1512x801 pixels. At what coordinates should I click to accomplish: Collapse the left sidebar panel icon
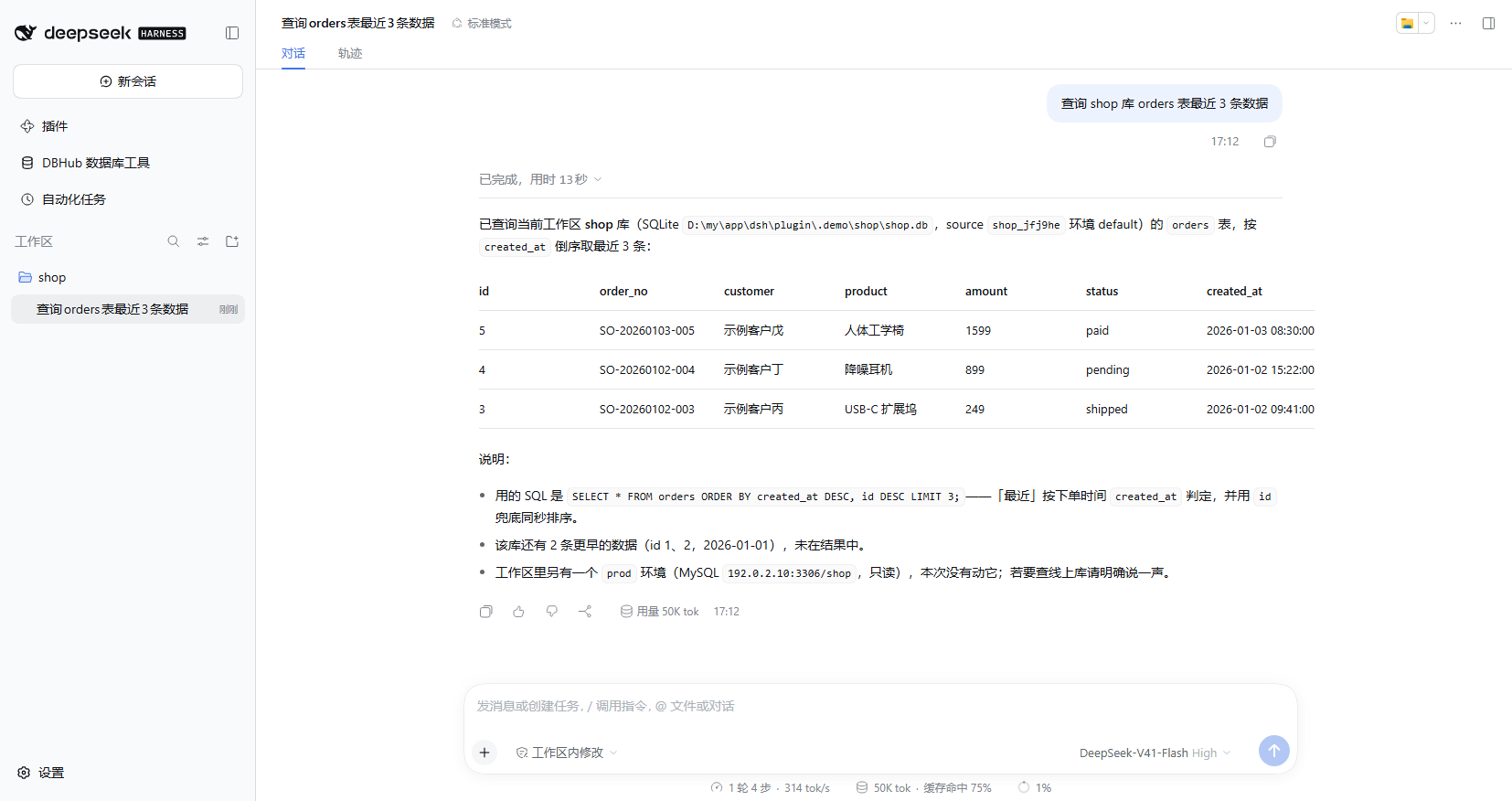(232, 33)
